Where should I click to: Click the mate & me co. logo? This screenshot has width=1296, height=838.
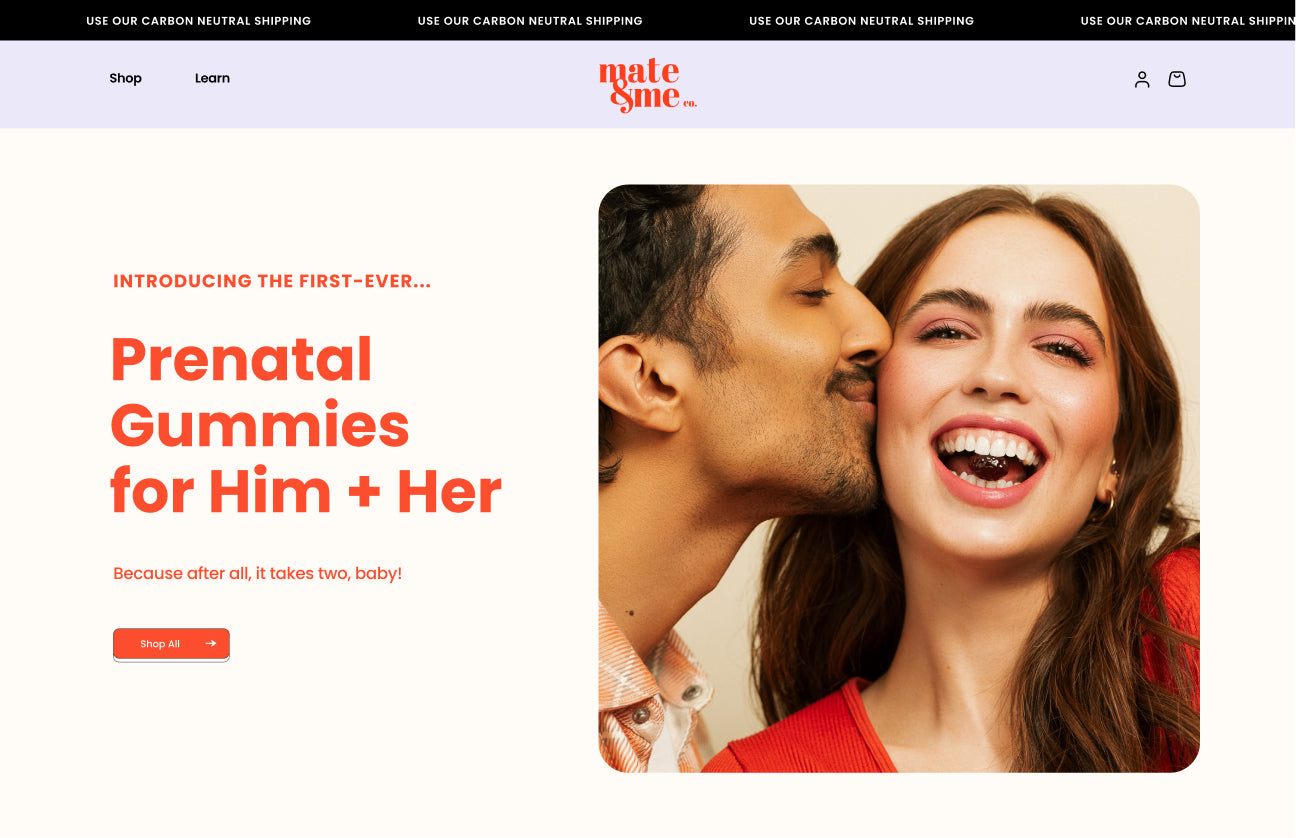pos(647,85)
